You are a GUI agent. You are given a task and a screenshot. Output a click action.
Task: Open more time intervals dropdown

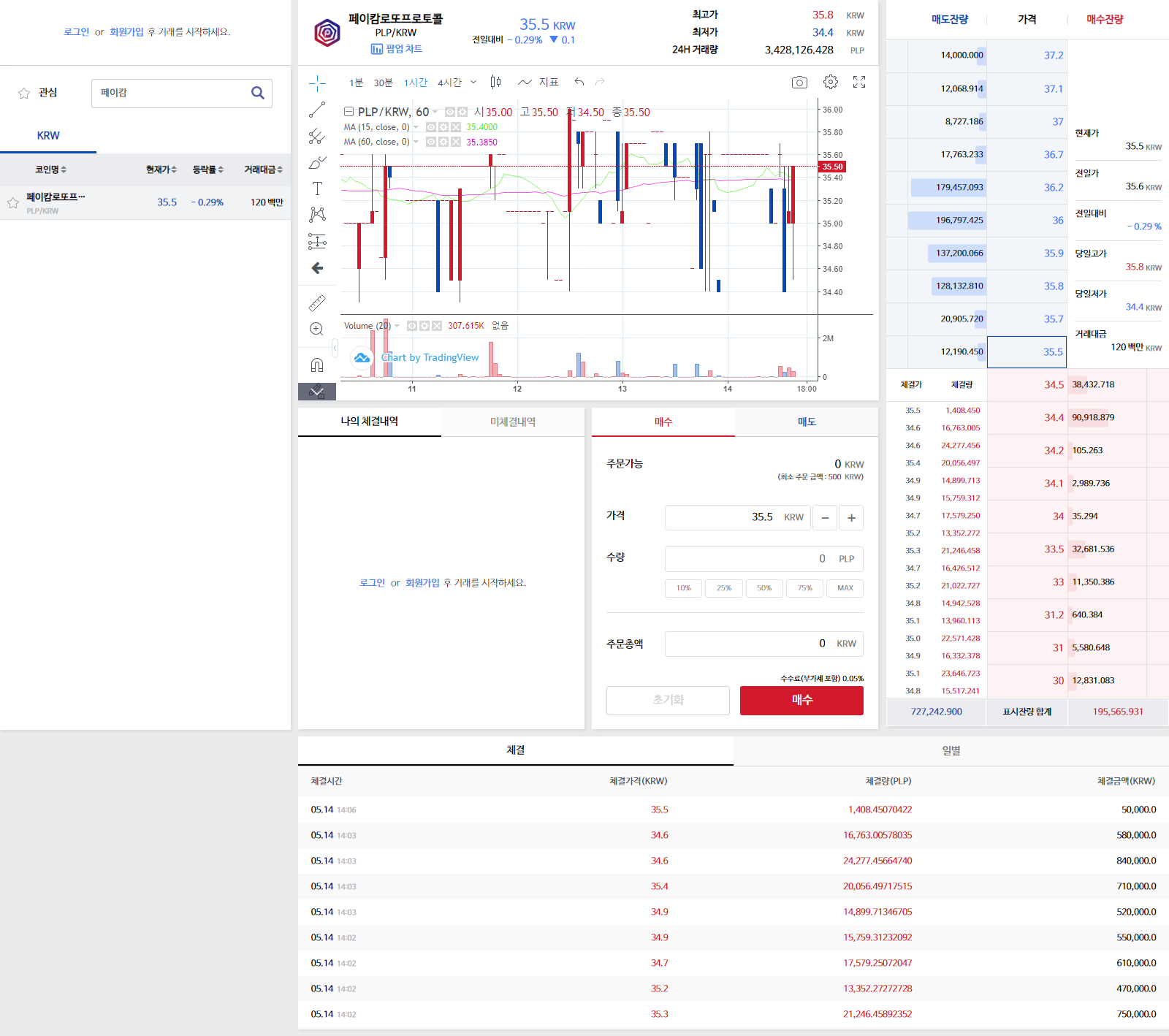(473, 82)
